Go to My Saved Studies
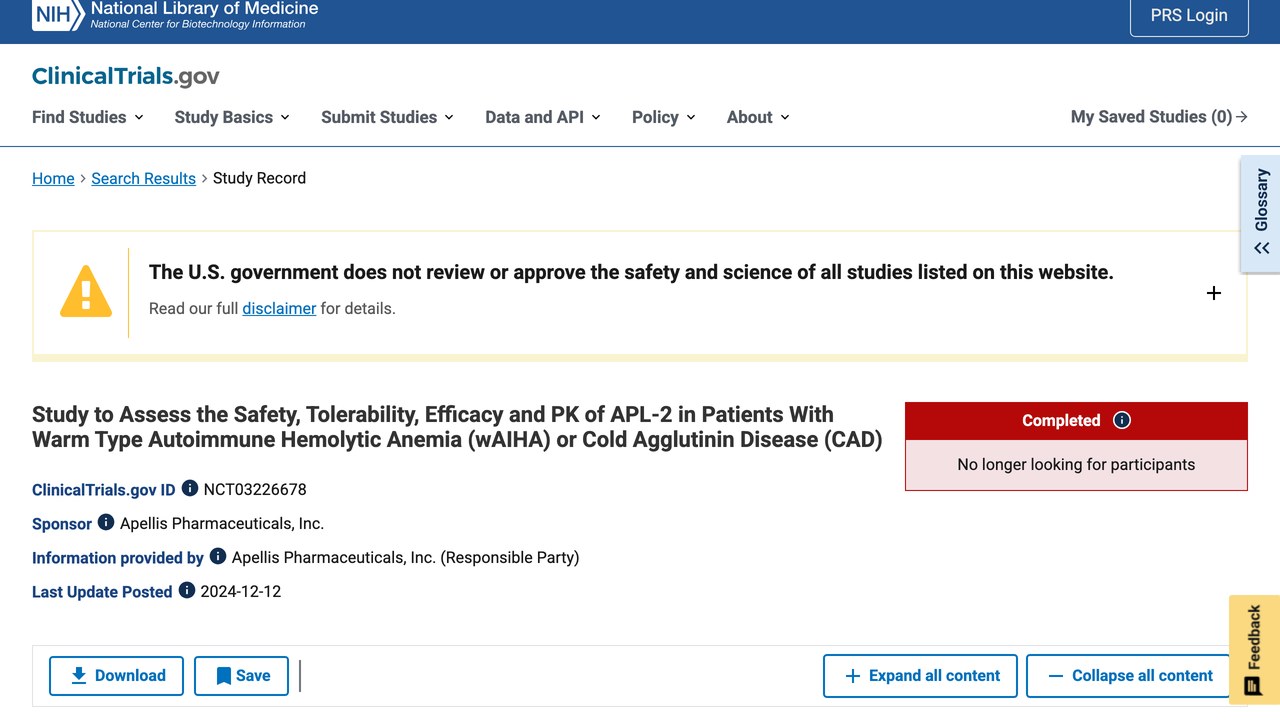The height and width of the screenshot is (720, 1280). [1159, 117]
